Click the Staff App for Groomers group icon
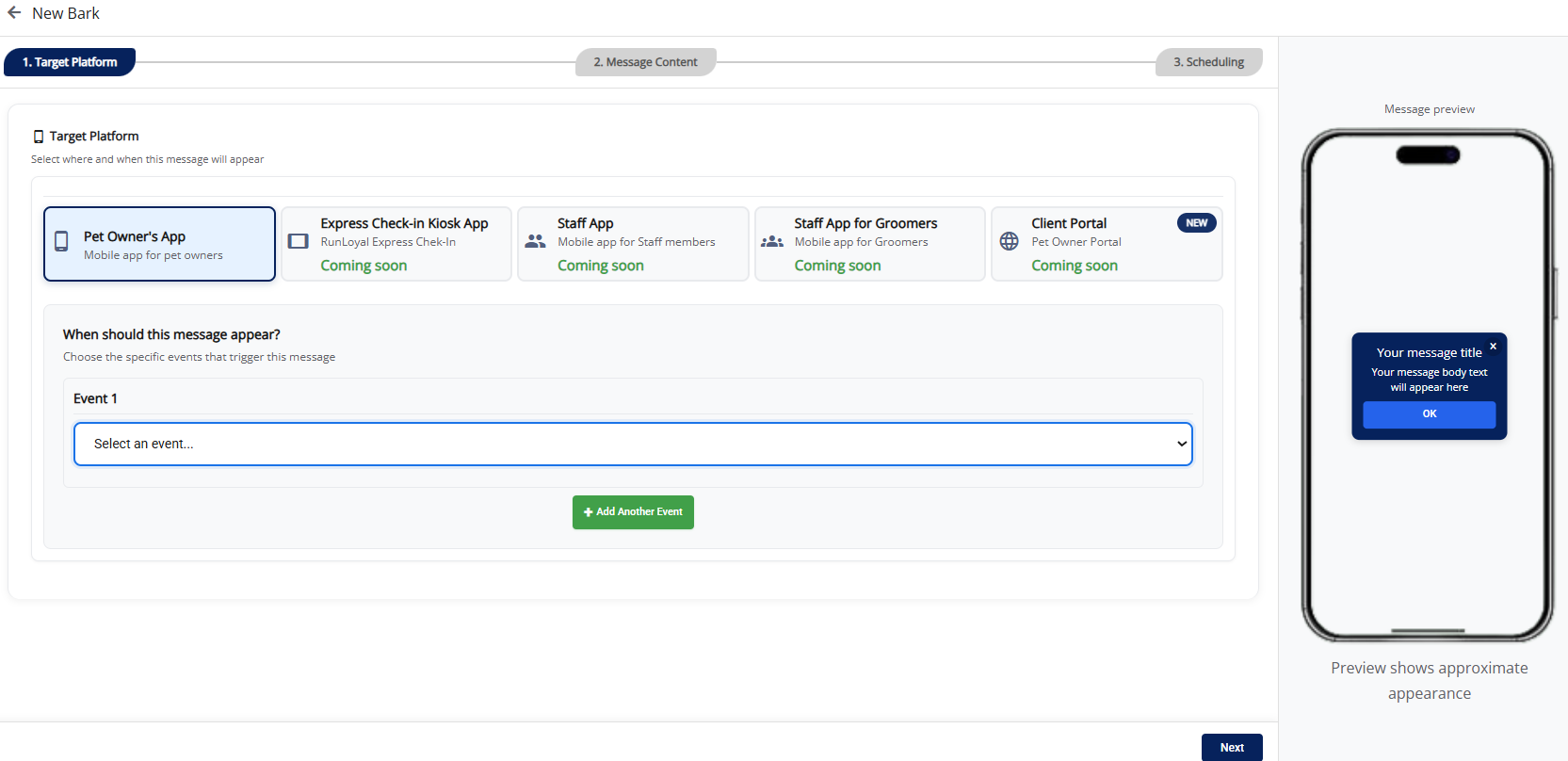 point(772,241)
